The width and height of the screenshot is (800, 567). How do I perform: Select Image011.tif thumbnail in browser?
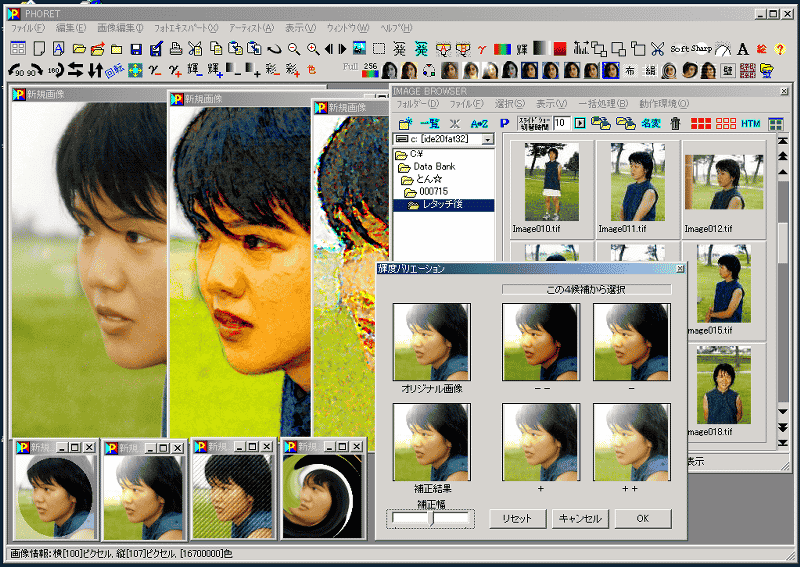click(638, 182)
